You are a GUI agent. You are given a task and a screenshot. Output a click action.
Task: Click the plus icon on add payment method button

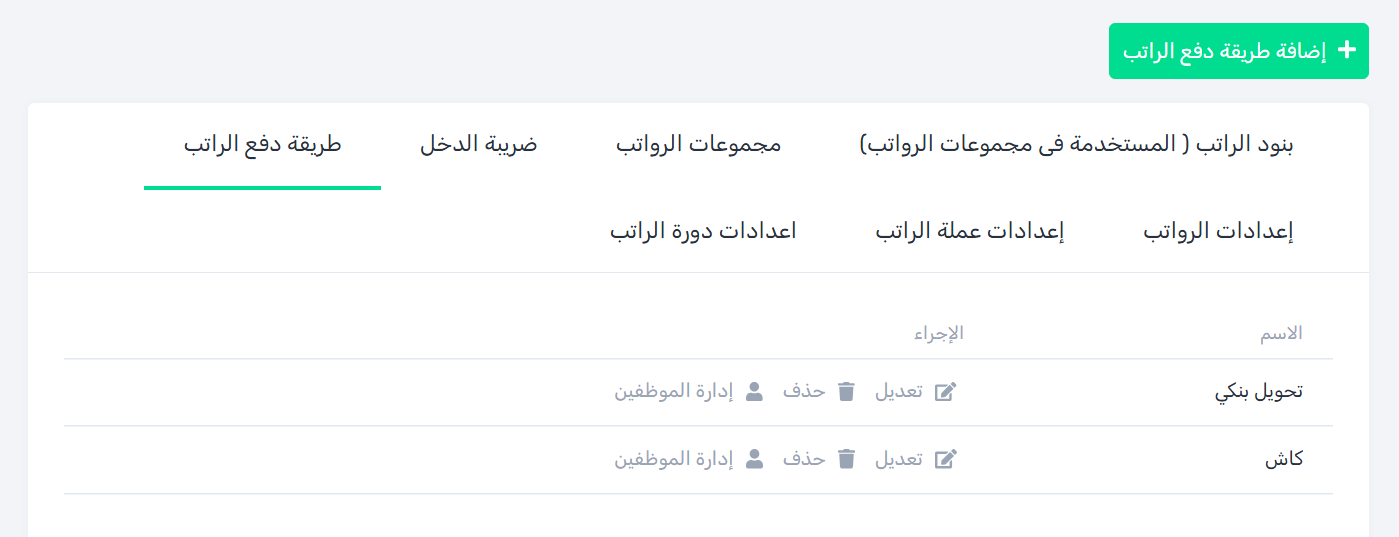tap(1347, 50)
